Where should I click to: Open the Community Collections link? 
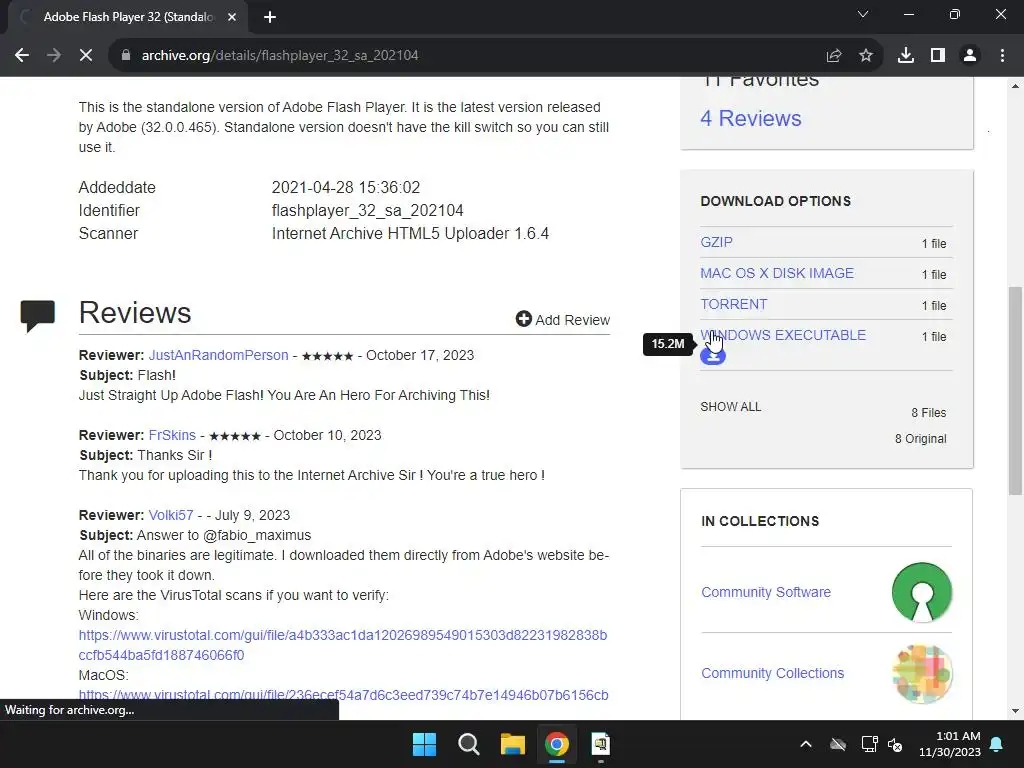pyautogui.click(x=773, y=673)
